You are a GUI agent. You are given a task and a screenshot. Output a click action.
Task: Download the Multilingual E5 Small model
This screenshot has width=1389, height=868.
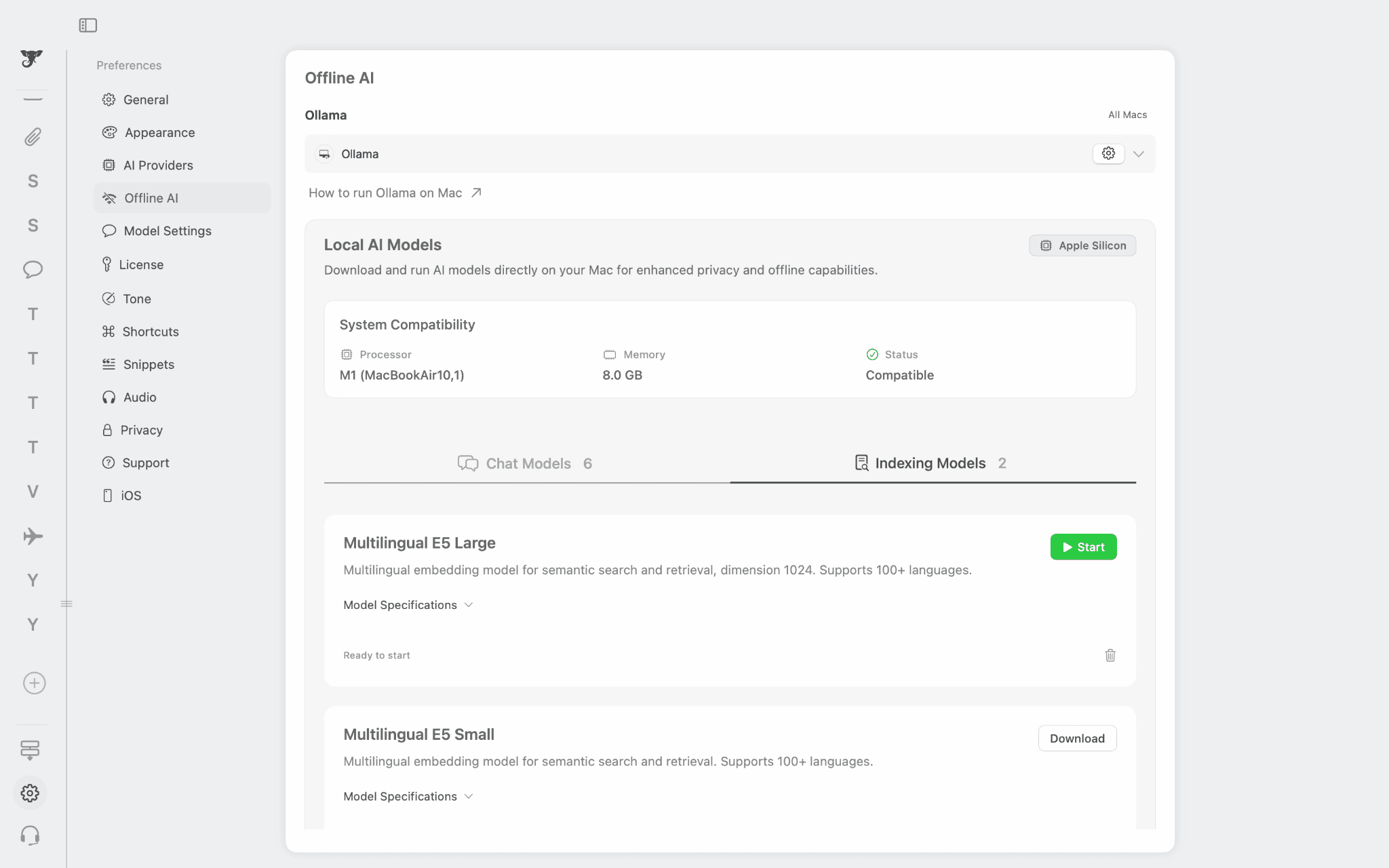(x=1077, y=738)
